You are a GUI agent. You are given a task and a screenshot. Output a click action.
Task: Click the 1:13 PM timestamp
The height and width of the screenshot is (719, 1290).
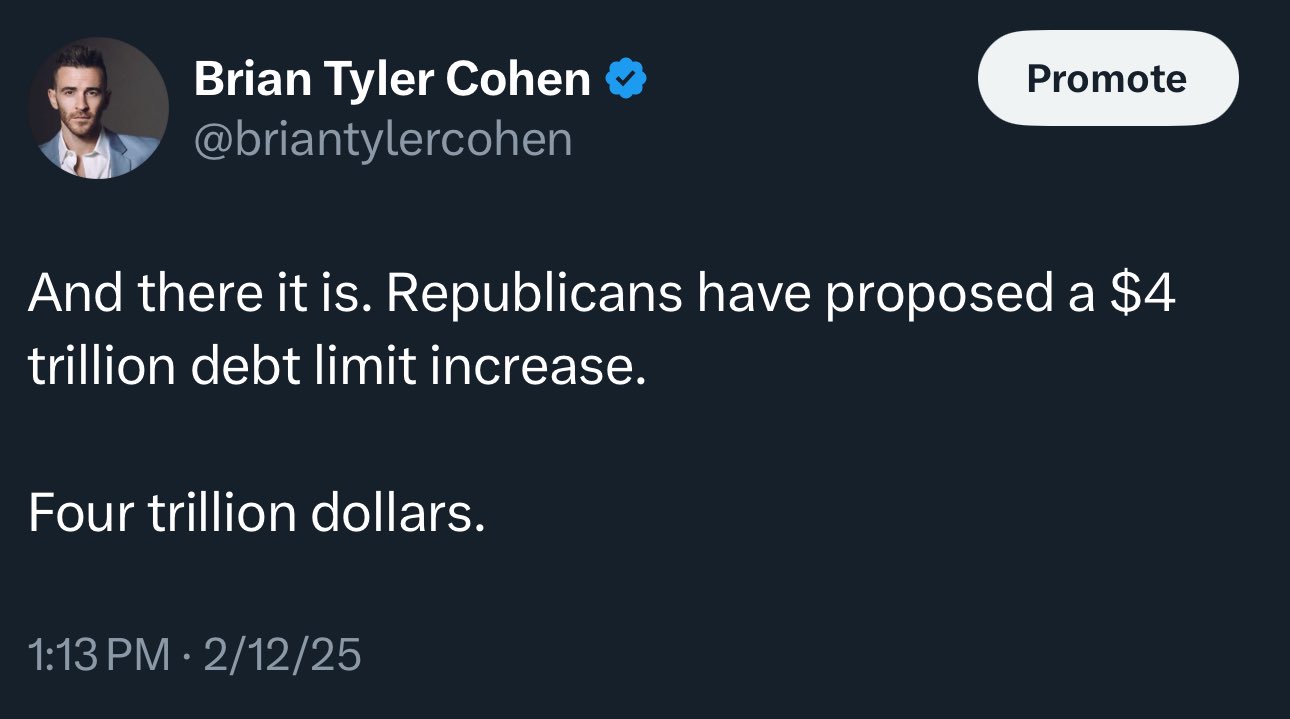tap(99, 655)
